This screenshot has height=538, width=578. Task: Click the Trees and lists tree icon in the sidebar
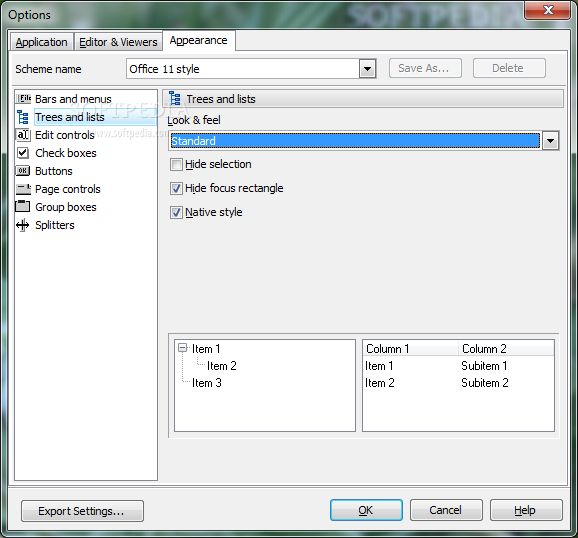pyautogui.click(x=23, y=117)
